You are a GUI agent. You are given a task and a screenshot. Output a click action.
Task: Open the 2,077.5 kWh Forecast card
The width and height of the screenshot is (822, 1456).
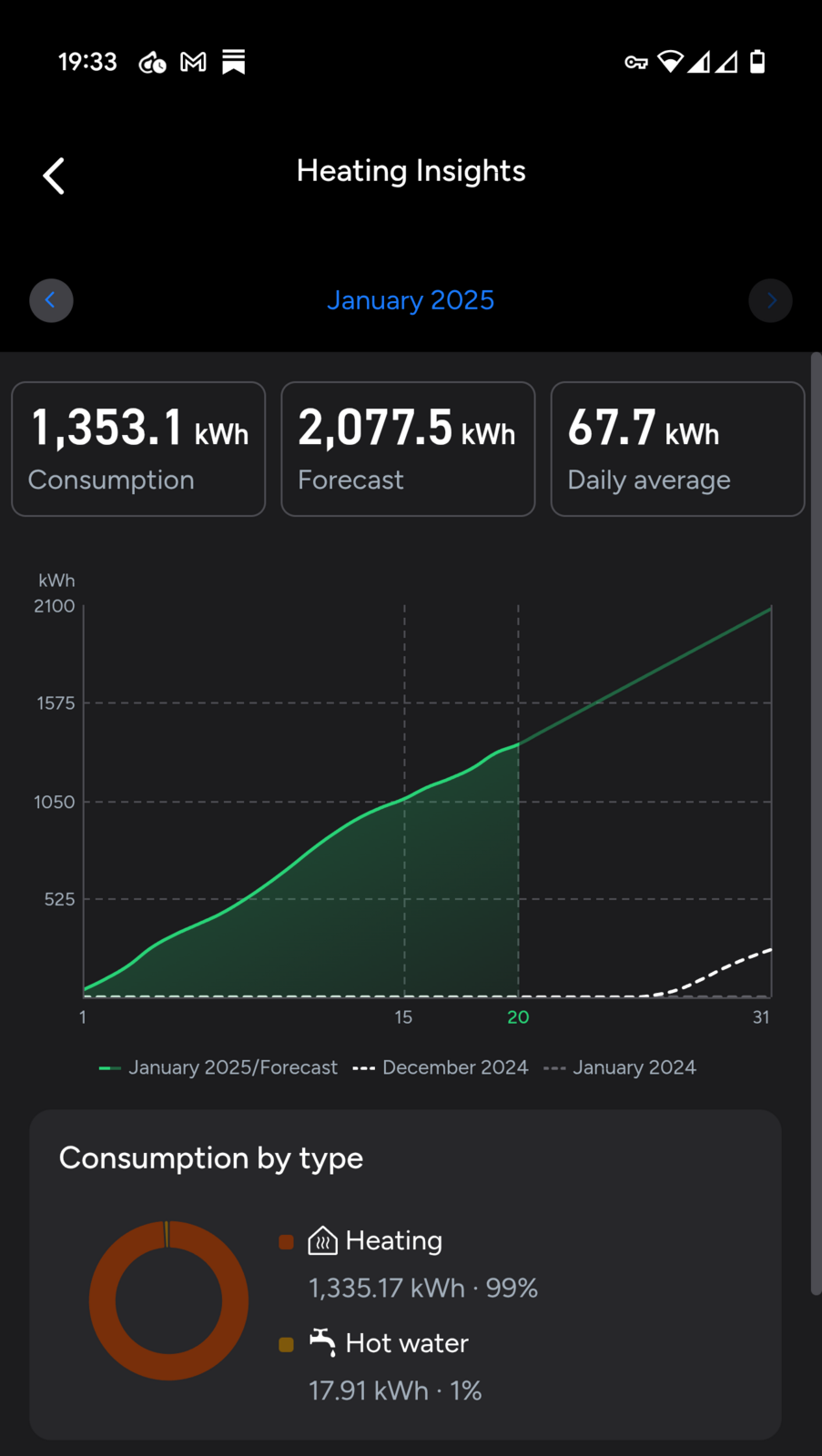(408, 449)
